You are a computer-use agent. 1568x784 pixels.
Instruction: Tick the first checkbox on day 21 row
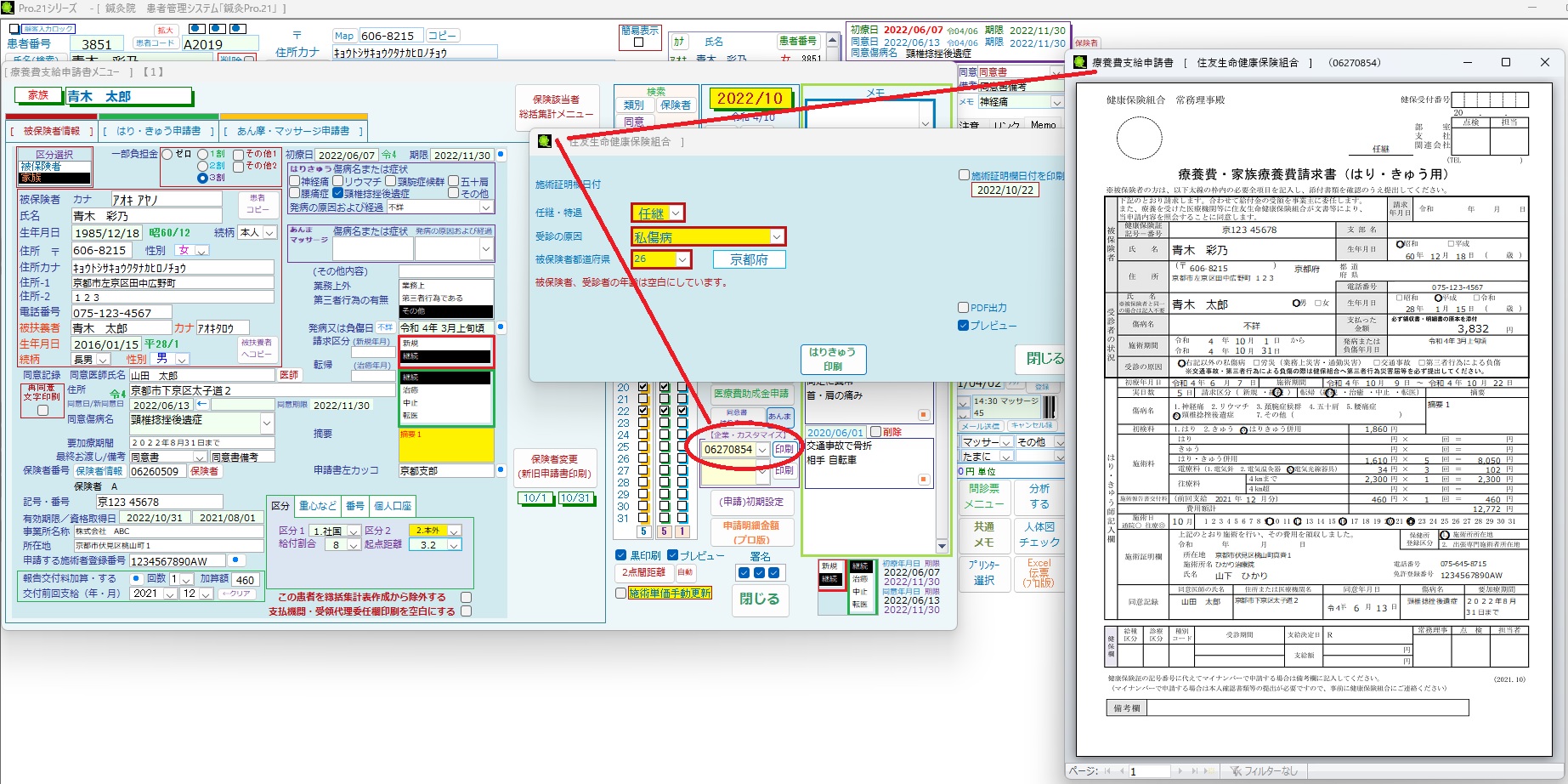[643, 399]
